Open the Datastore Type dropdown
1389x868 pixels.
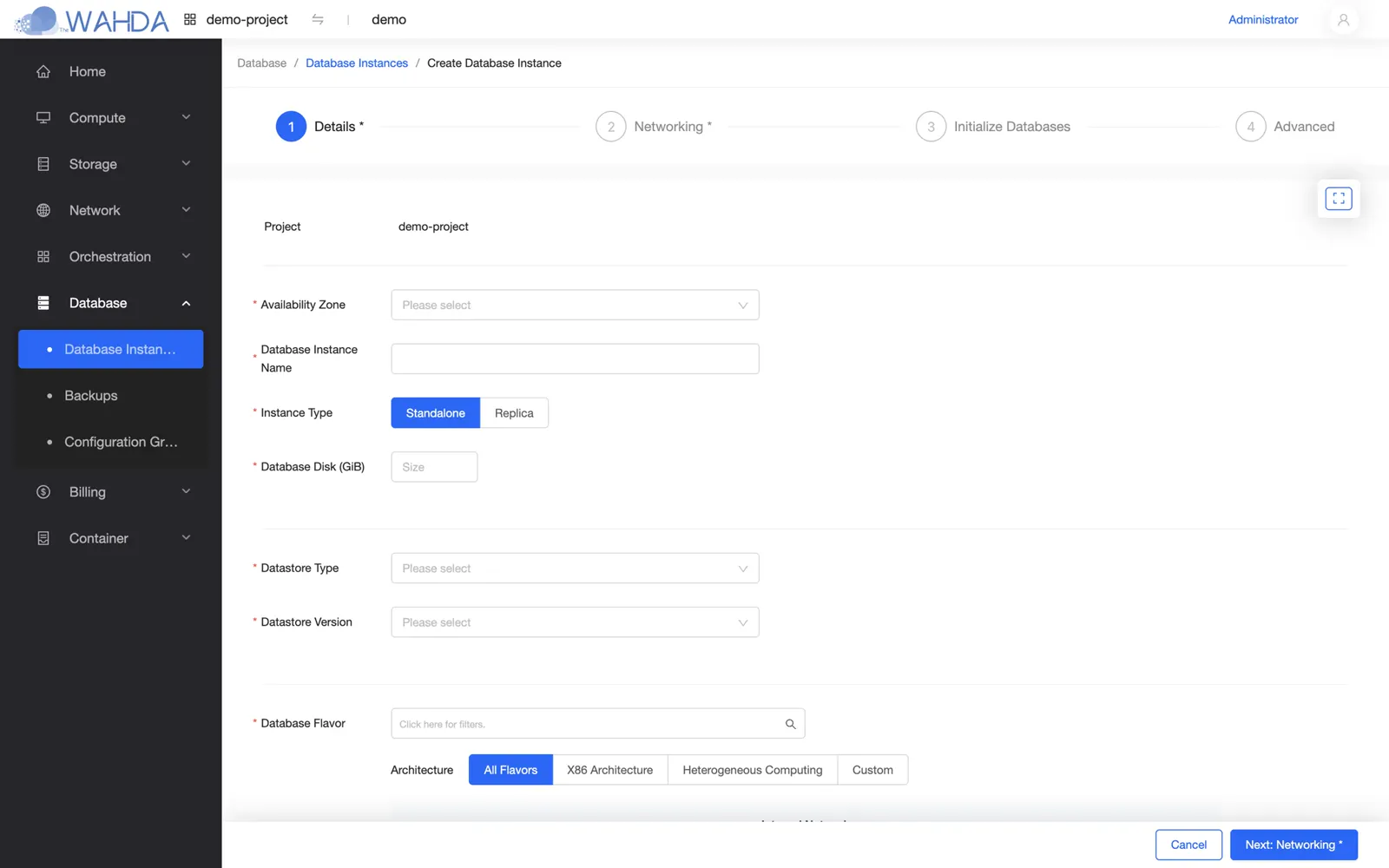[575, 569]
